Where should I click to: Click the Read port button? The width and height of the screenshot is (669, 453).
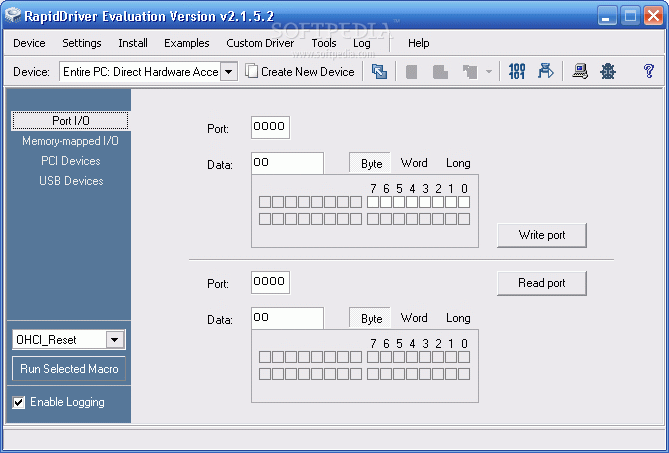pyautogui.click(x=542, y=283)
